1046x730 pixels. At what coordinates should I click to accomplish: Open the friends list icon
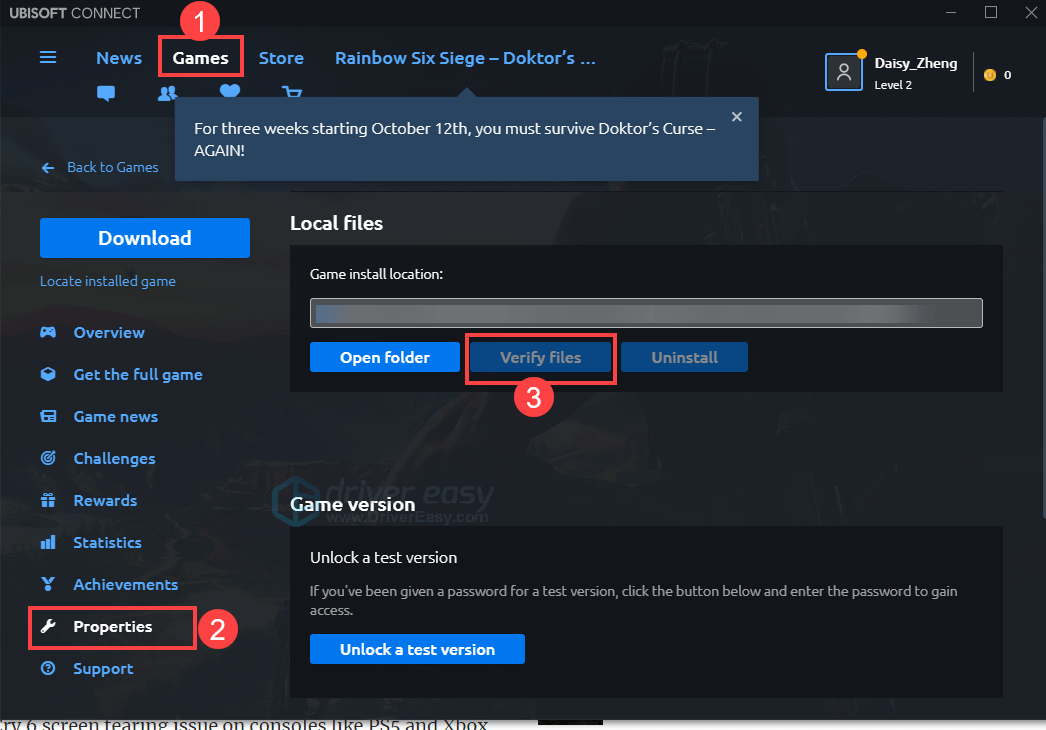[167, 93]
